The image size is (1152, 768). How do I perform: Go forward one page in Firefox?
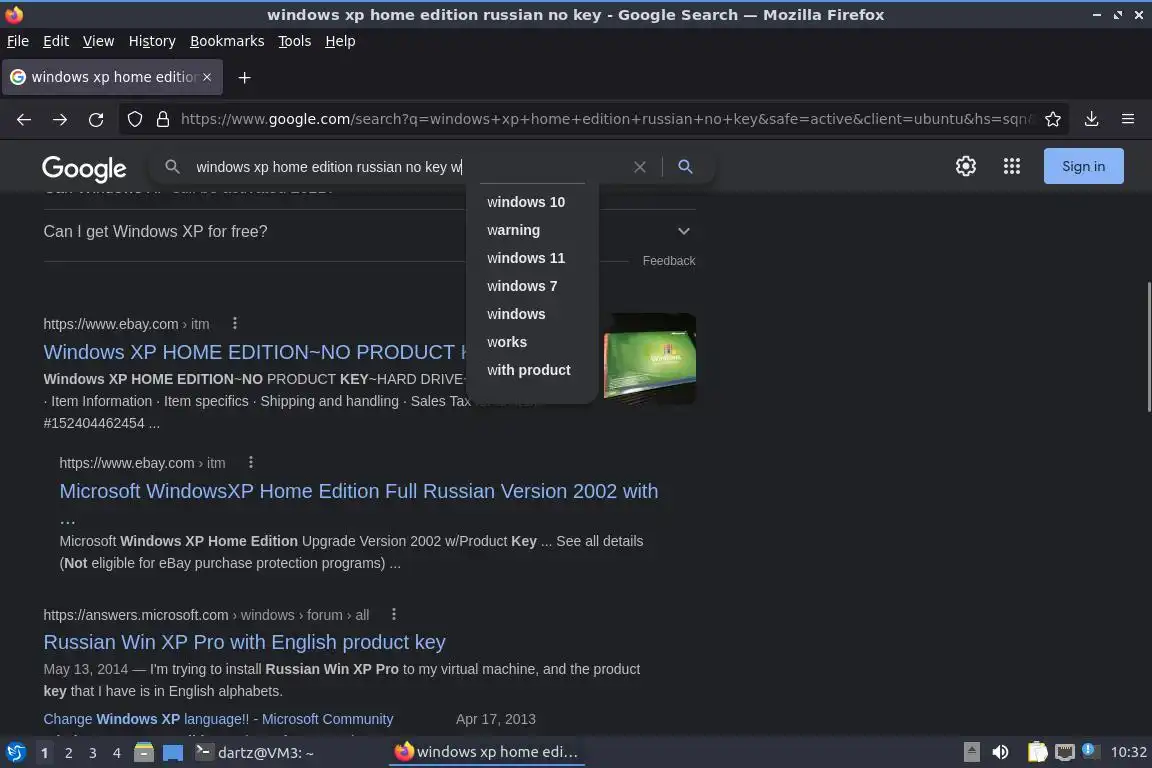60,119
